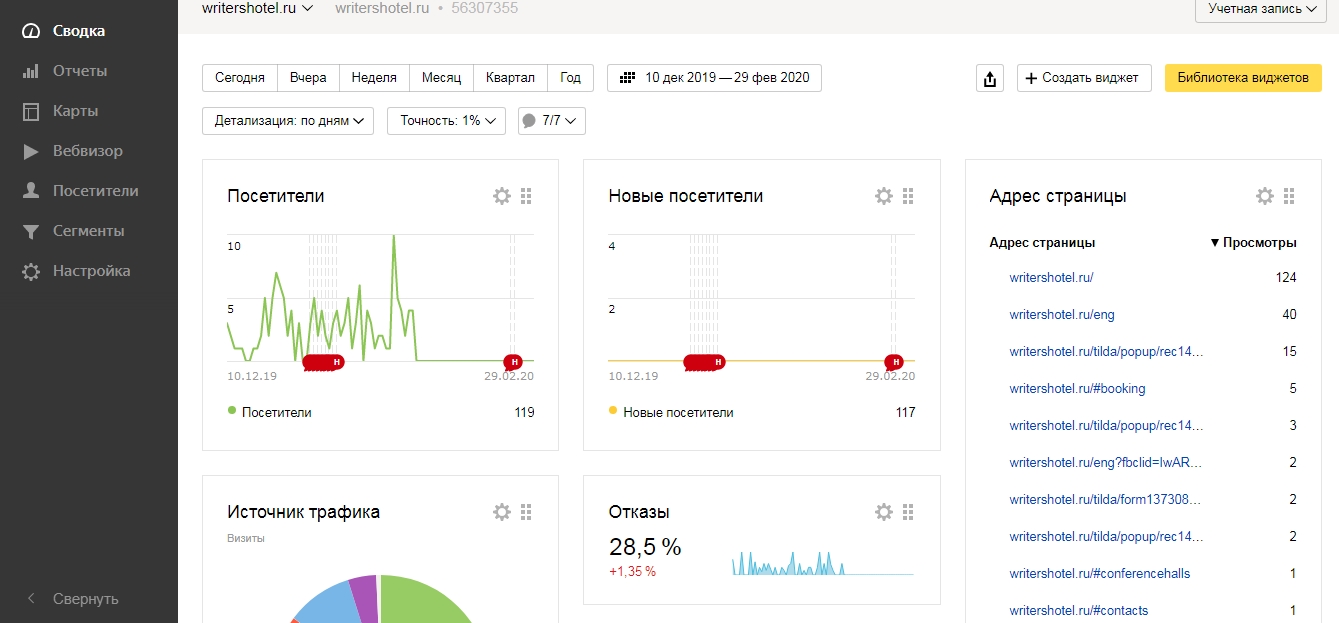Select the Сегодня period tab
The height and width of the screenshot is (623, 1339).
[240, 78]
